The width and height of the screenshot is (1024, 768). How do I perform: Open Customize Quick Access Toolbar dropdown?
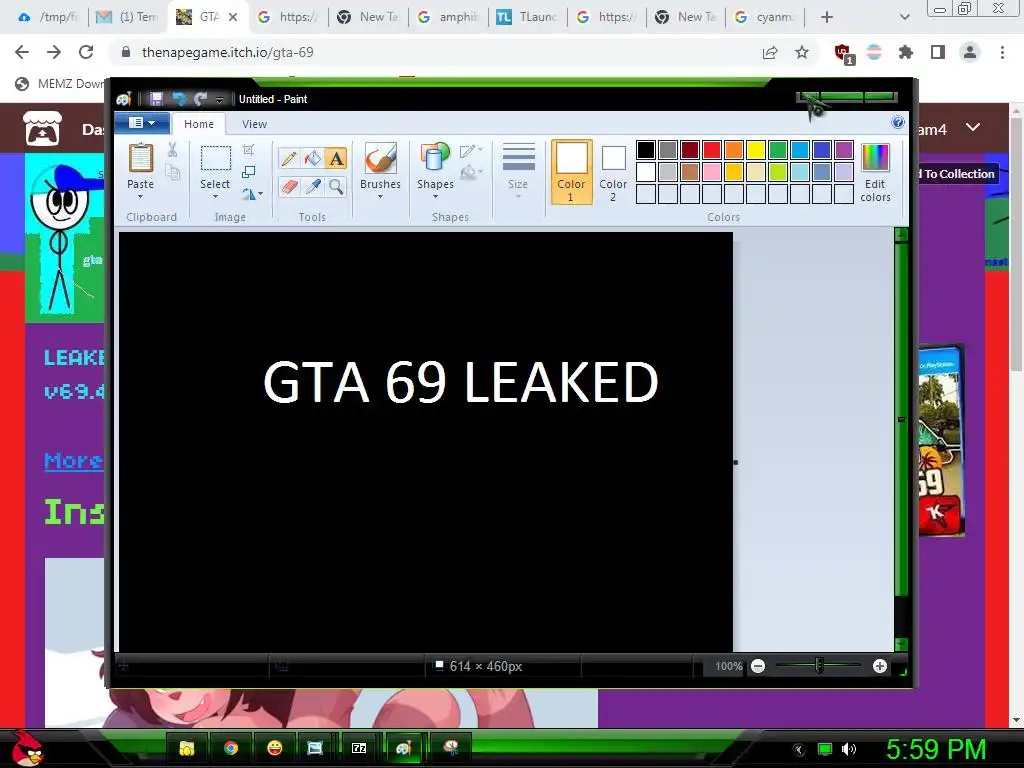tap(219, 99)
